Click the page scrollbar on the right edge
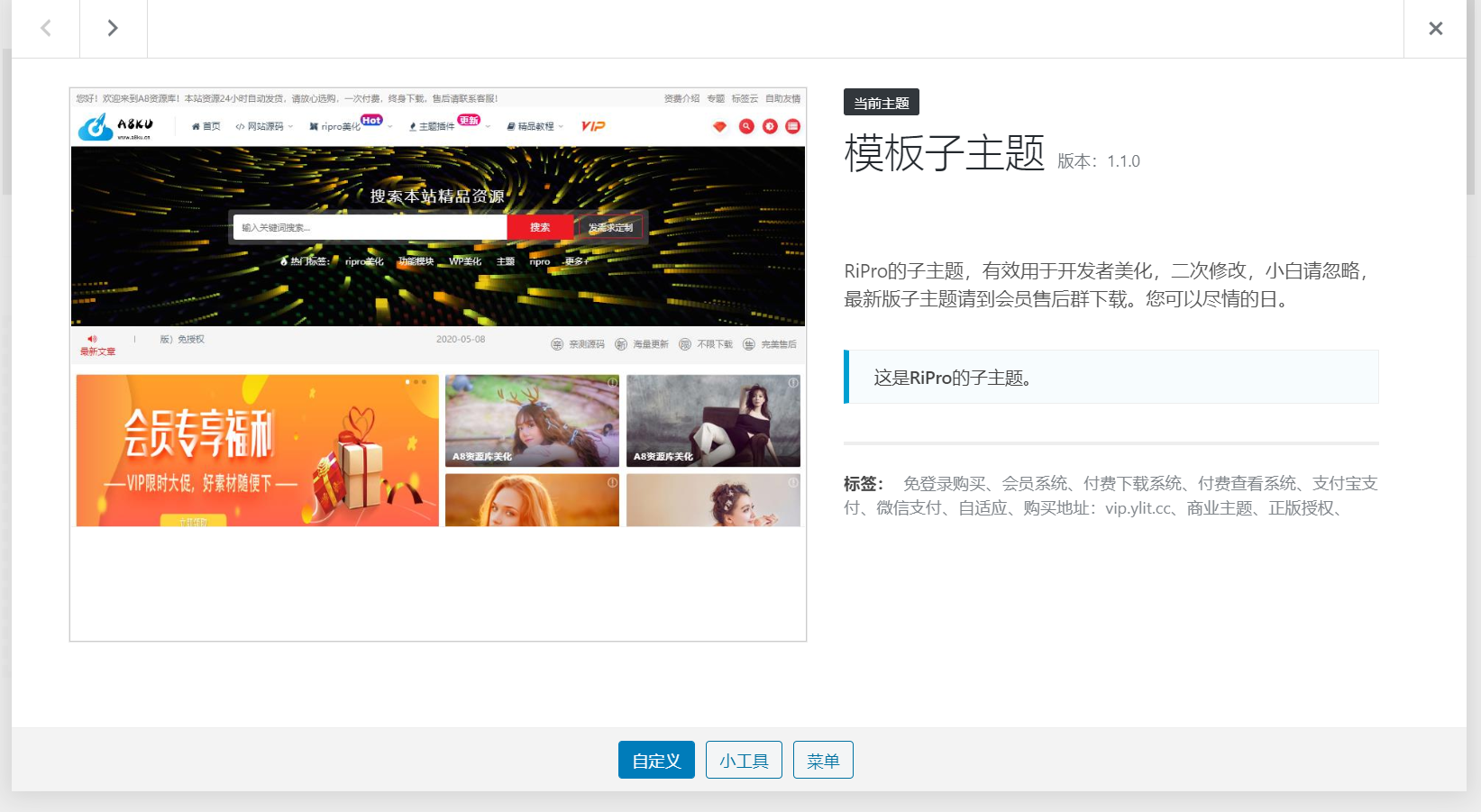 pos(1471,97)
